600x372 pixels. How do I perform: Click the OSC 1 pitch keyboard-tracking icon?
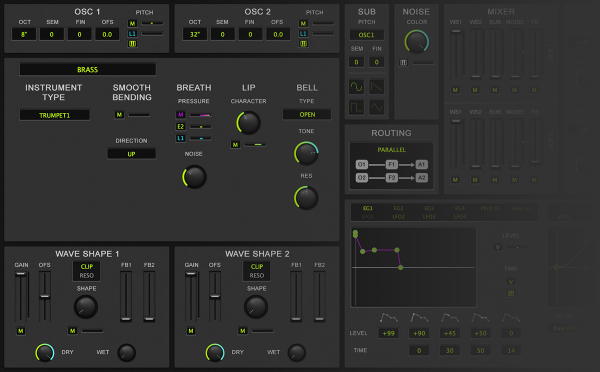pos(132,44)
